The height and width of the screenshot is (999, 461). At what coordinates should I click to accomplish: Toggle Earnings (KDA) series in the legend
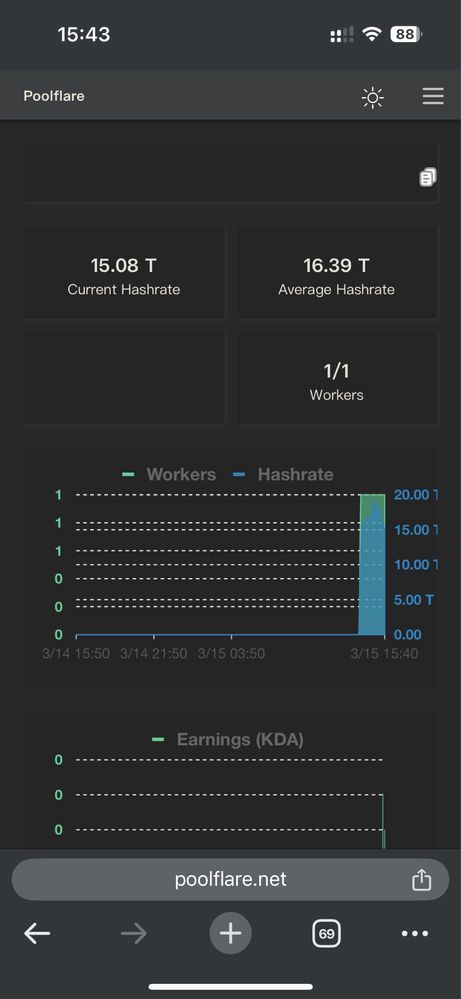click(x=227, y=740)
